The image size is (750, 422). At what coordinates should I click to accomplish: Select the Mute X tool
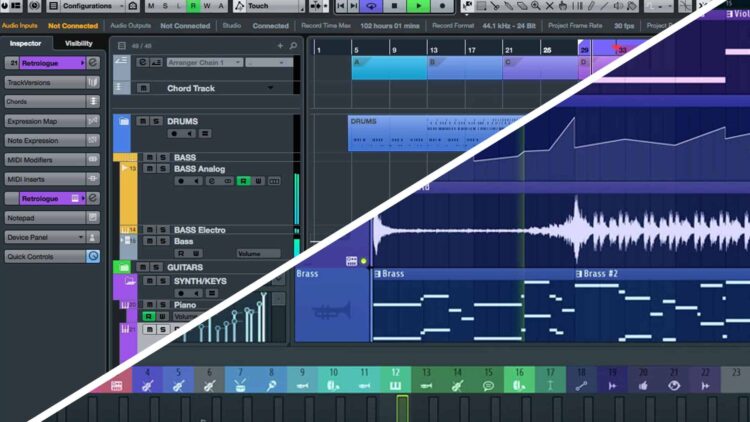coord(550,6)
